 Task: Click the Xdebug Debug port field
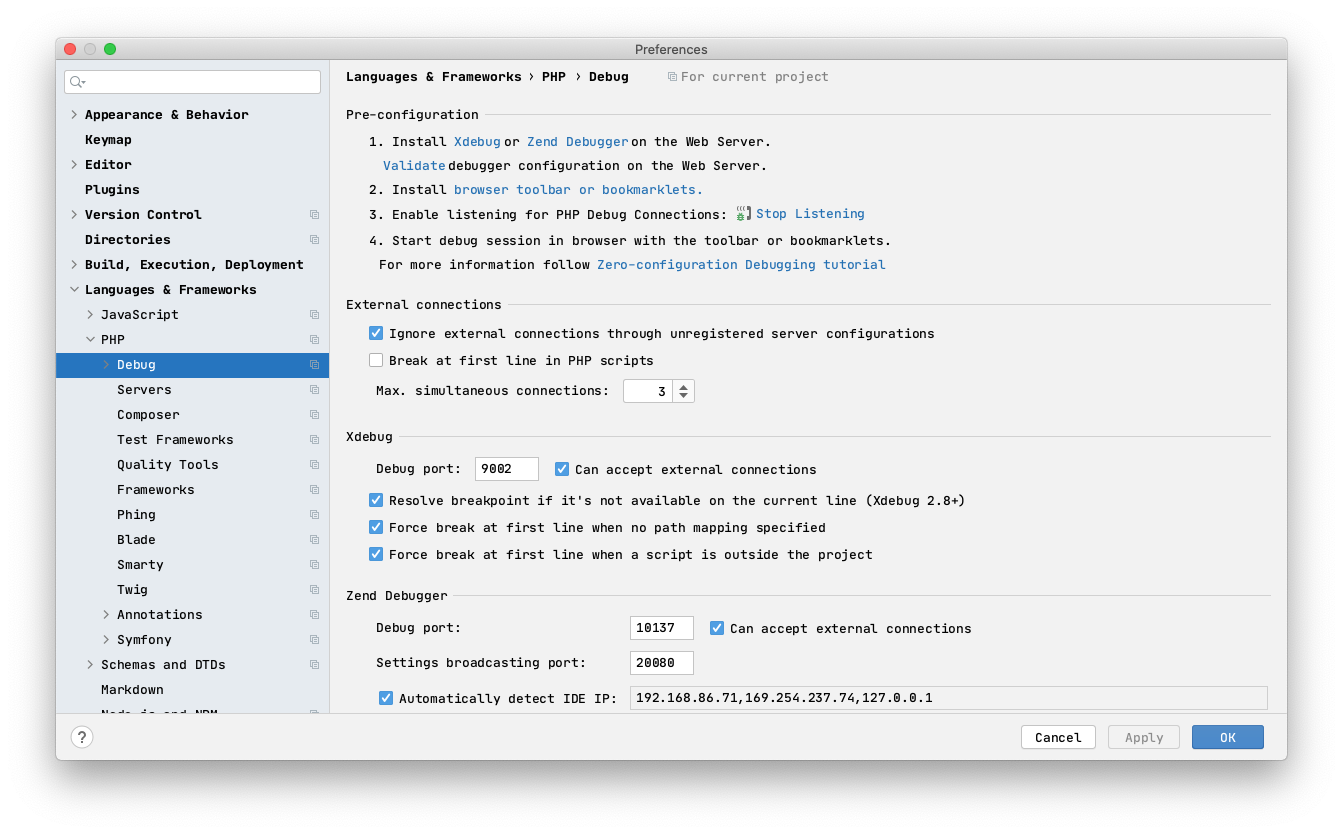(x=507, y=469)
